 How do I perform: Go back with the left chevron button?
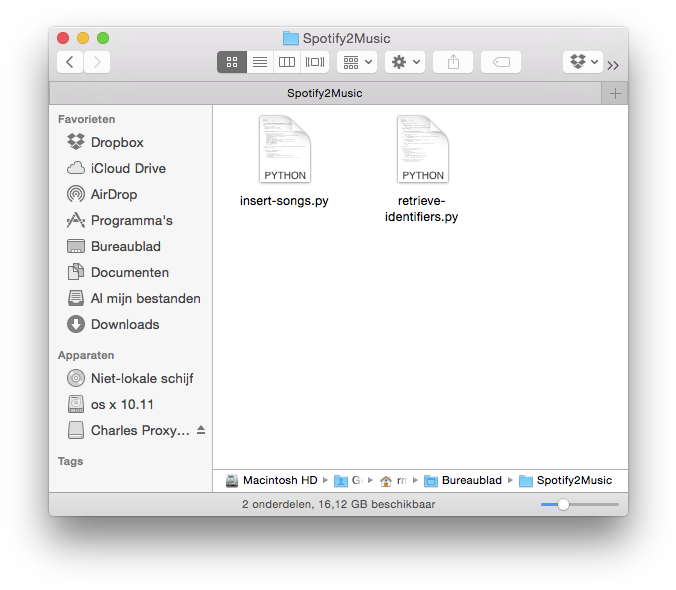69,62
